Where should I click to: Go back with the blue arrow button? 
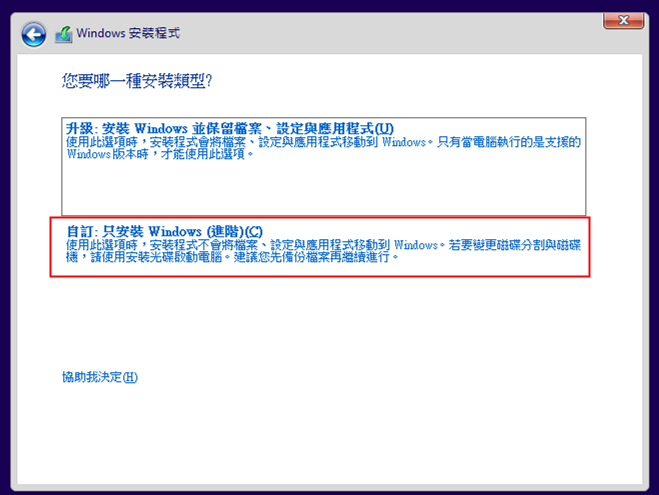tap(34, 34)
